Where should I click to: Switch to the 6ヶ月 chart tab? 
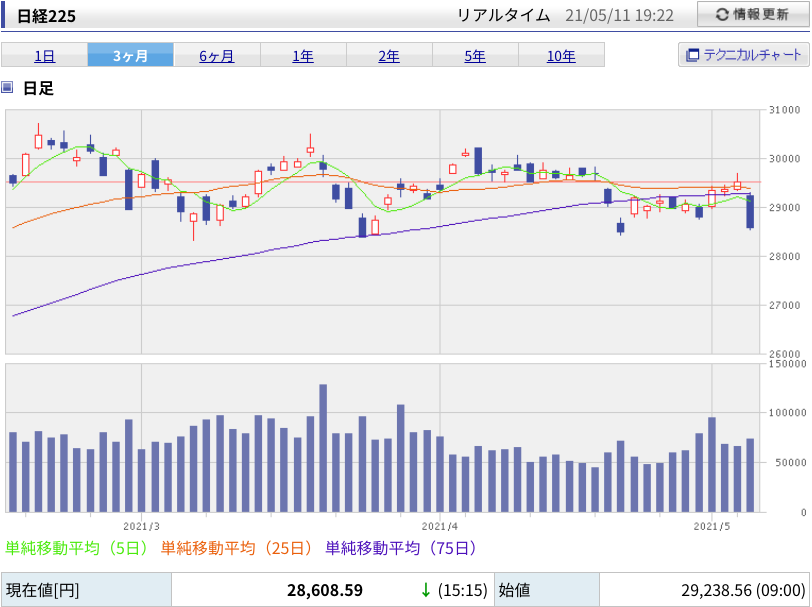(x=216, y=55)
